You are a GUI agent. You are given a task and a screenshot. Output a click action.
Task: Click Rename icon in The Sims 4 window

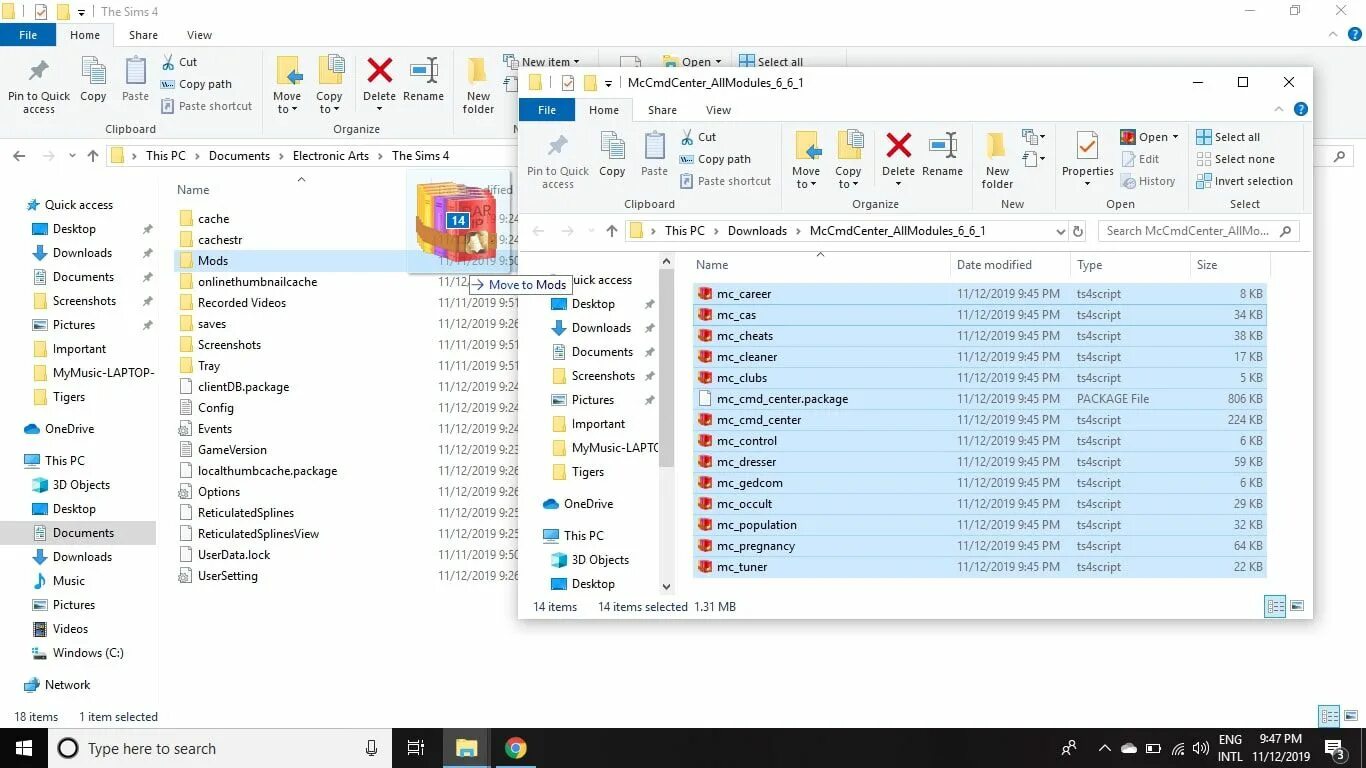[423, 72]
